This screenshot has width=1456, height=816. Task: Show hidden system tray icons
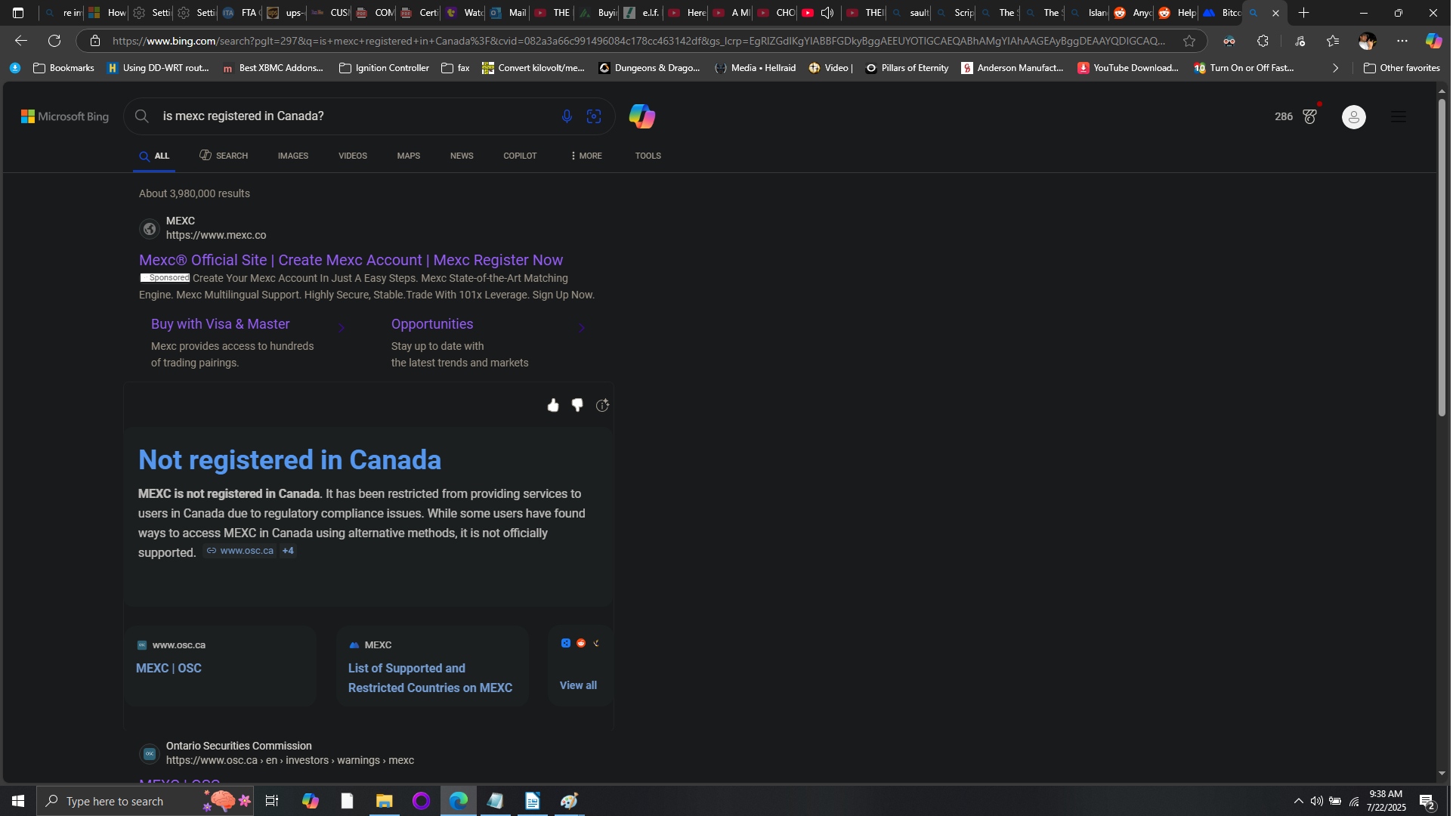point(1298,801)
